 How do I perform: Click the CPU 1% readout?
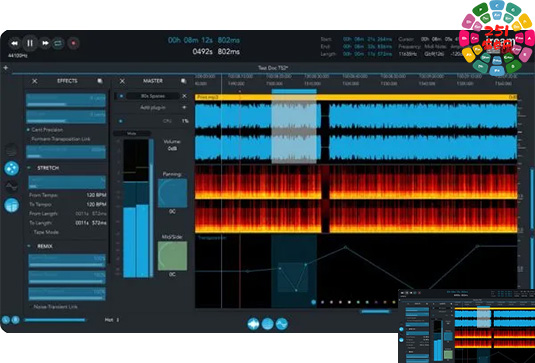pyautogui.click(x=176, y=121)
